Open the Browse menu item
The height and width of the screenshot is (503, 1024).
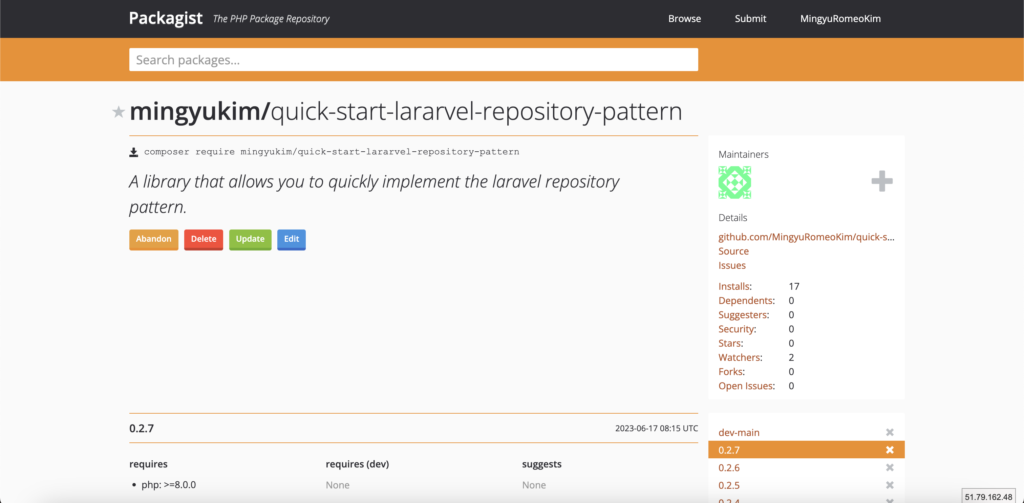pyautogui.click(x=684, y=19)
